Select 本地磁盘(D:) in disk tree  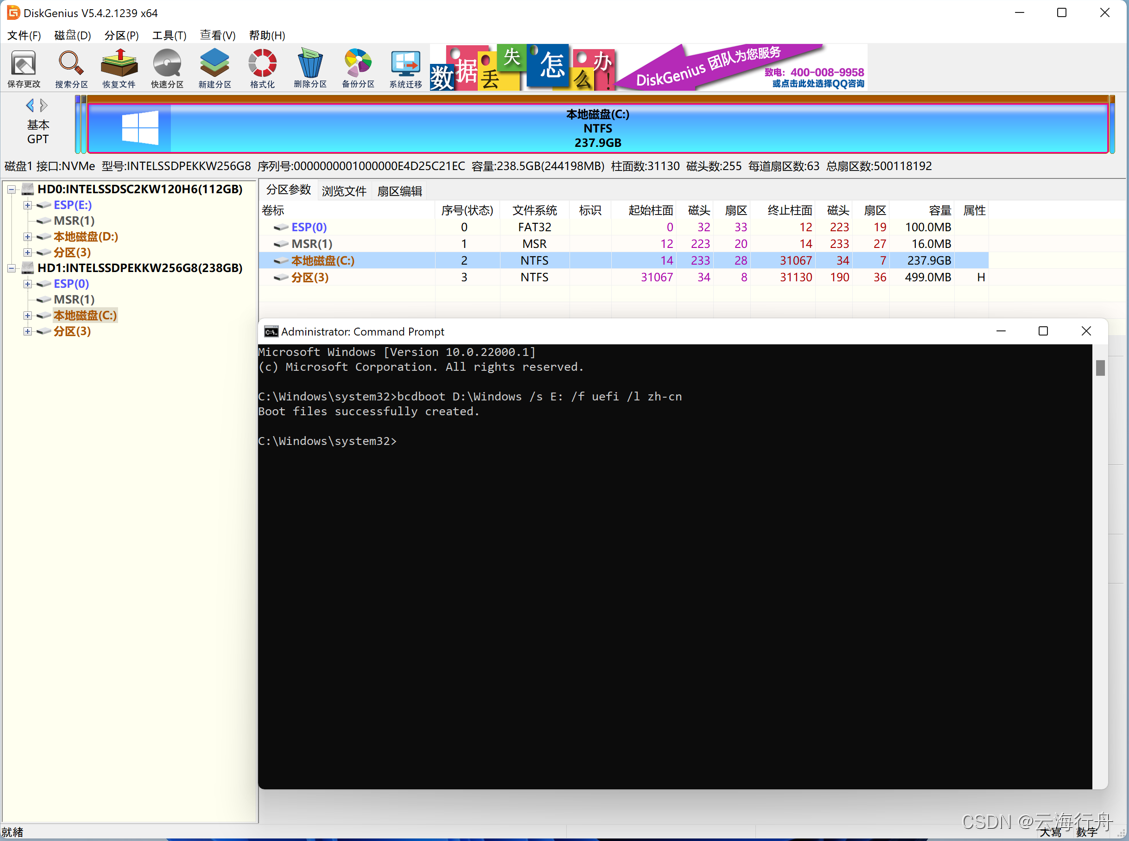click(x=86, y=237)
